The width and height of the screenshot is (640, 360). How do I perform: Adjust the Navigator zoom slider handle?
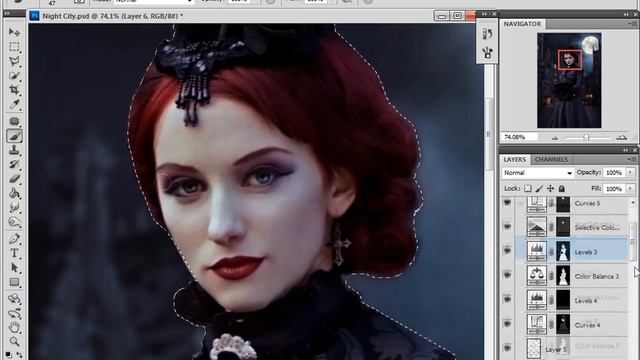pyautogui.click(x=586, y=138)
